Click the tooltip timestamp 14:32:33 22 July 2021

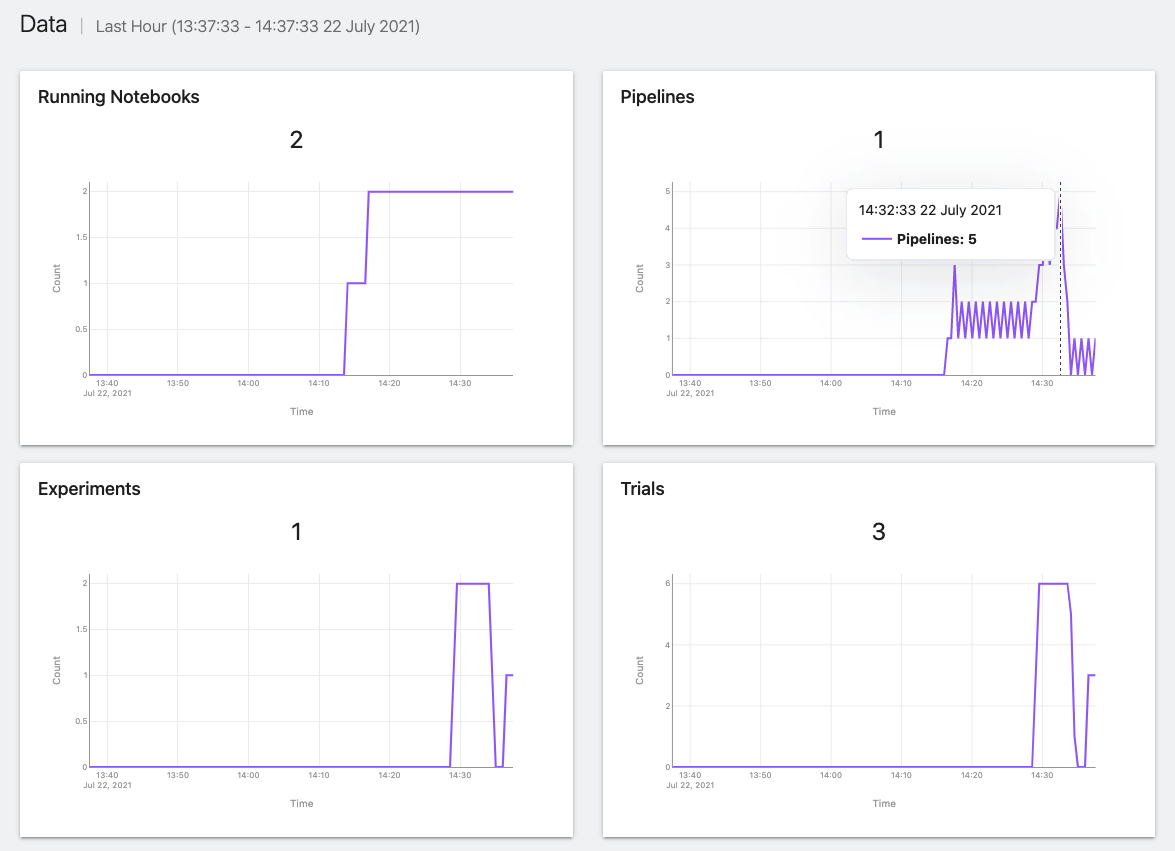click(930, 211)
